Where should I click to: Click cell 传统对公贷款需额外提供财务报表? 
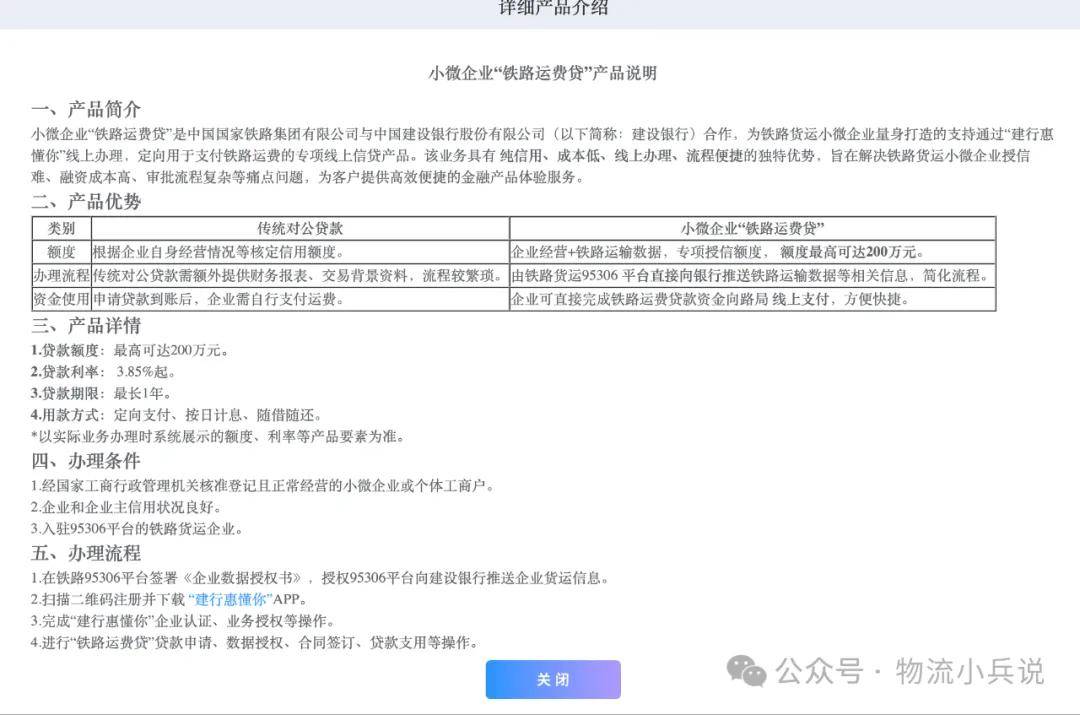point(300,276)
